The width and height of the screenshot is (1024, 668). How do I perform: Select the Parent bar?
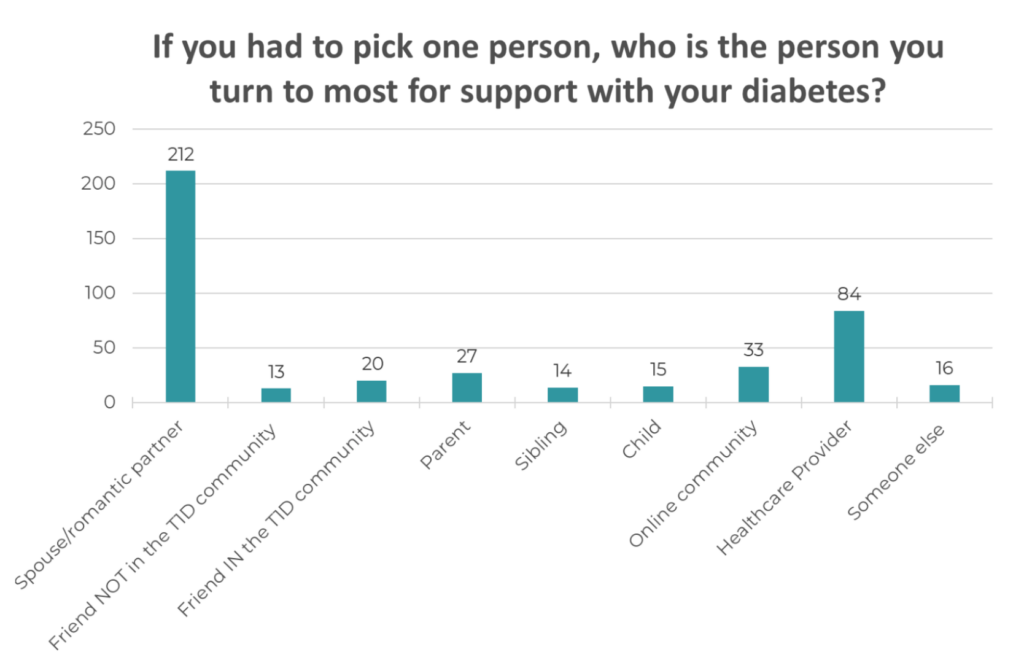point(467,388)
